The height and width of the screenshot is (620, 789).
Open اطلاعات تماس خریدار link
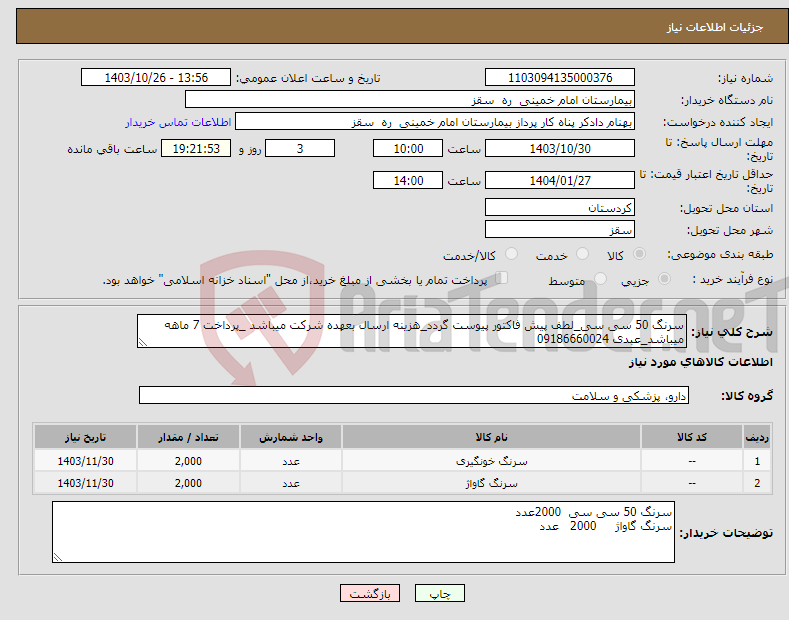pyautogui.click(x=178, y=122)
